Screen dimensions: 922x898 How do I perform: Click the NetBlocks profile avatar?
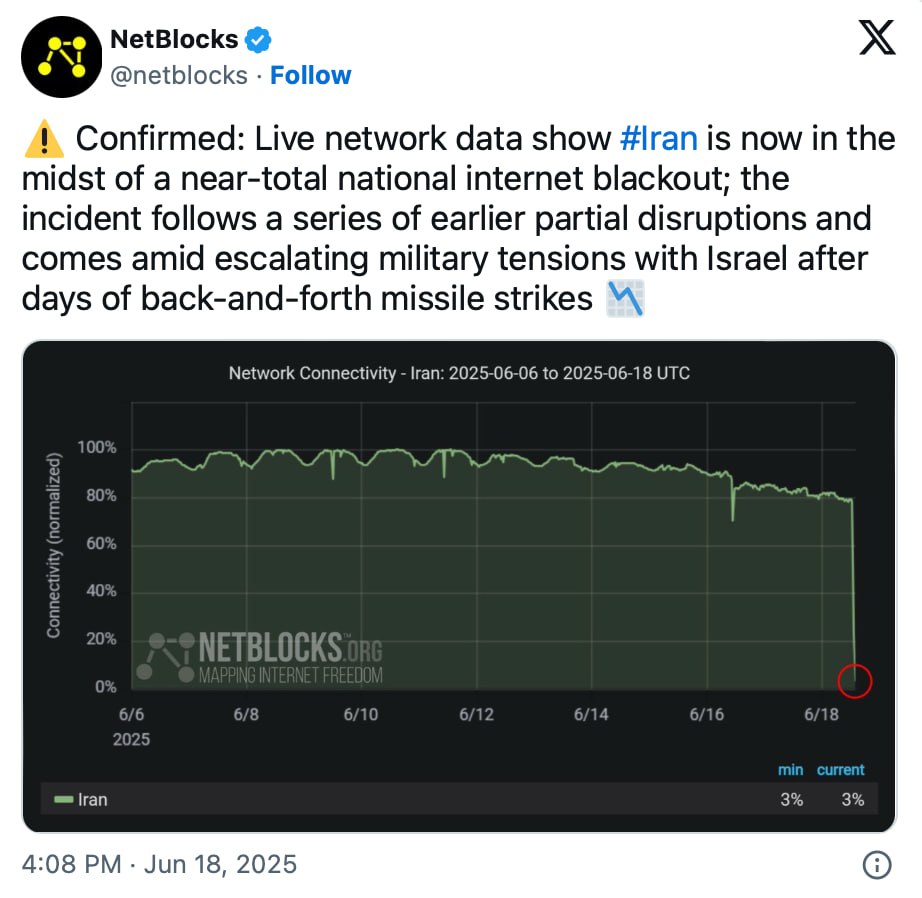tap(58, 55)
